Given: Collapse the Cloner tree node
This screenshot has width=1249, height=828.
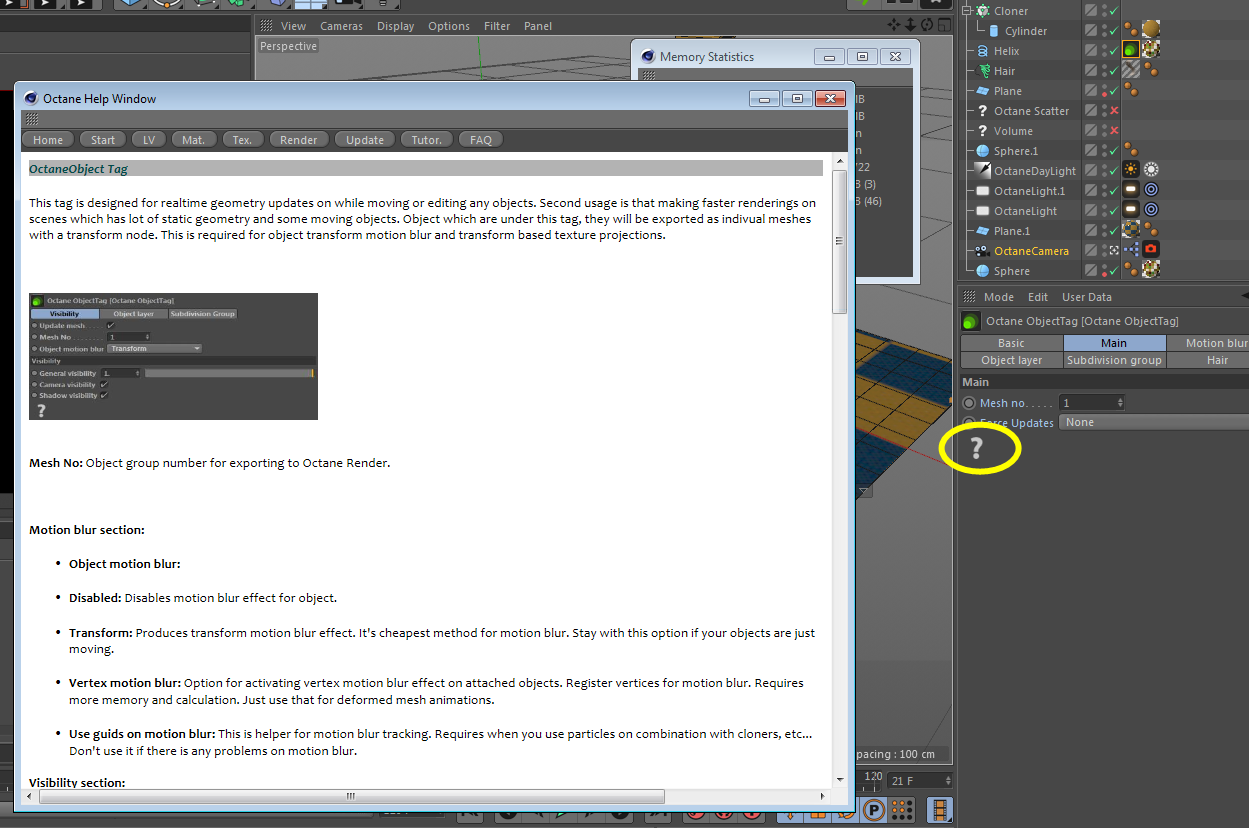Looking at the screenshot, I should coord(968,11).
